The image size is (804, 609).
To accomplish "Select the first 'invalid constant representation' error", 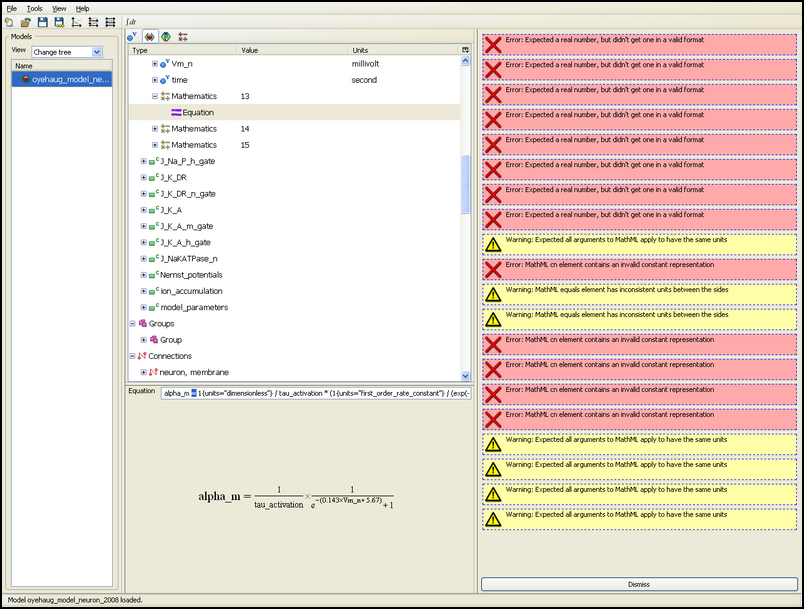I will (639, 270).
